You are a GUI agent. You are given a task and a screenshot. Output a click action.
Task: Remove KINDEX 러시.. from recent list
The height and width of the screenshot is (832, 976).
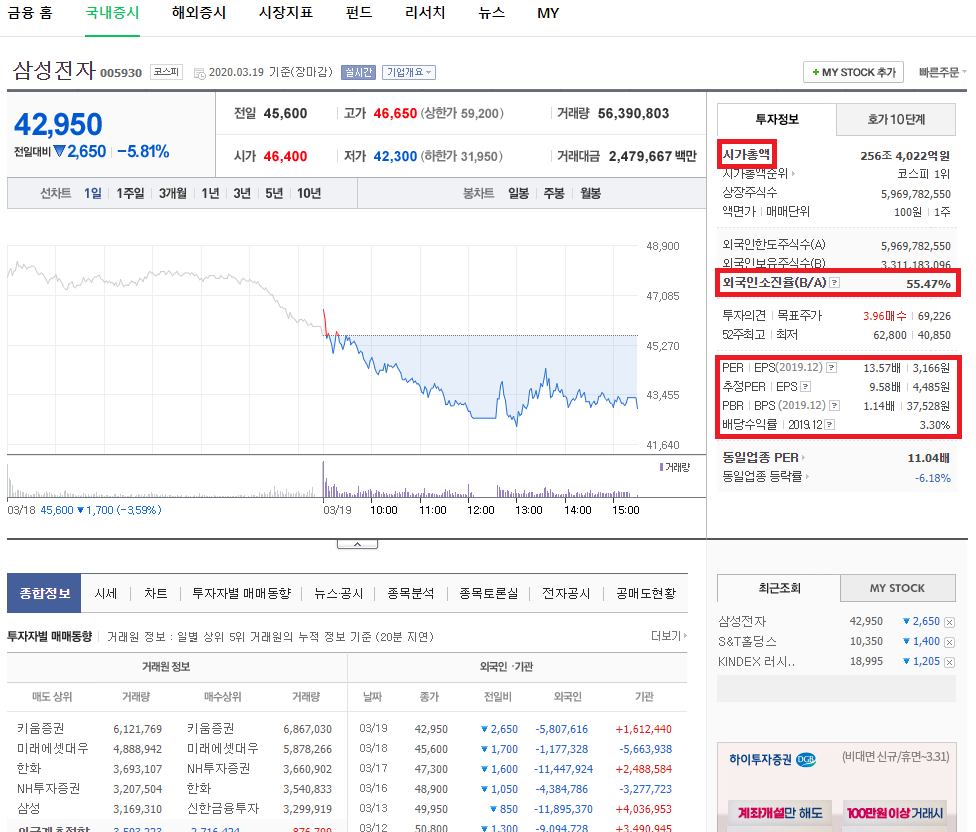point(949,662)
